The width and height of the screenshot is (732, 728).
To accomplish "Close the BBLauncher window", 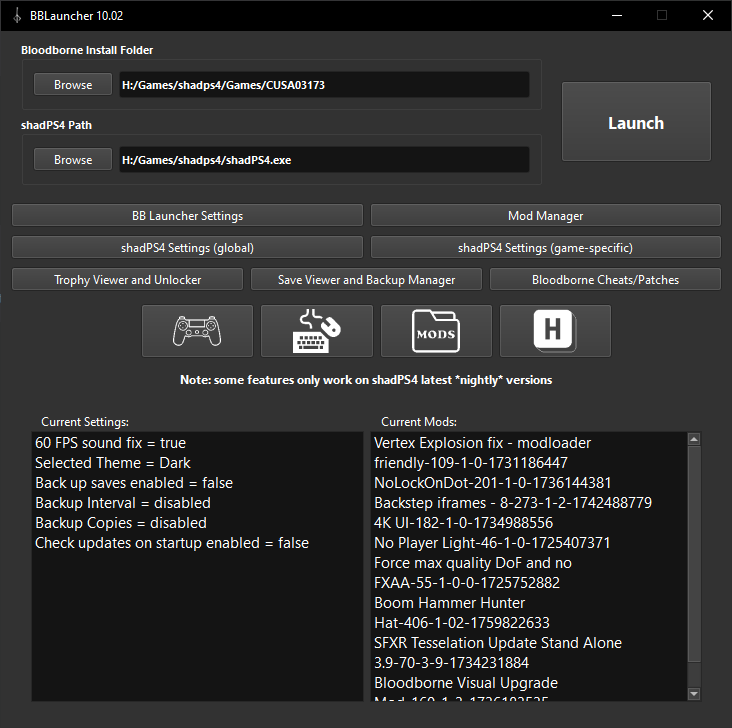I will 708,15.
